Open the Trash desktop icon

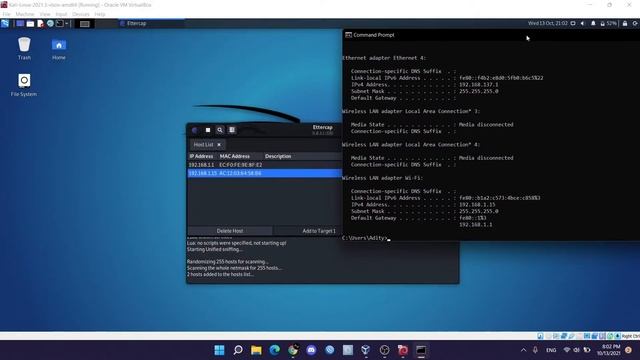pyautogui.click(x=24, y=49)
